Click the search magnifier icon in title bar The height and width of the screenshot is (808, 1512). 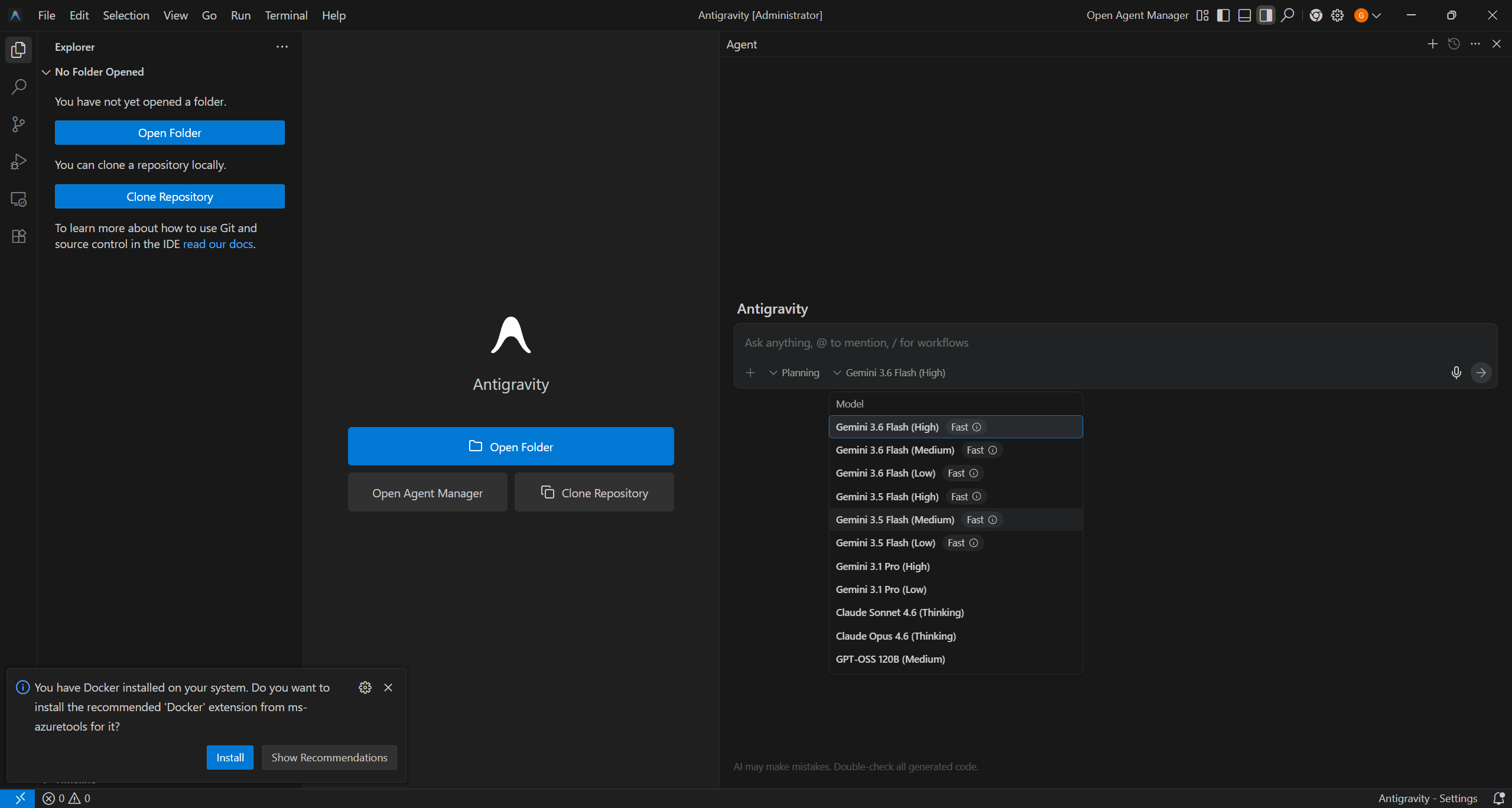click(x=1287, y=15)
